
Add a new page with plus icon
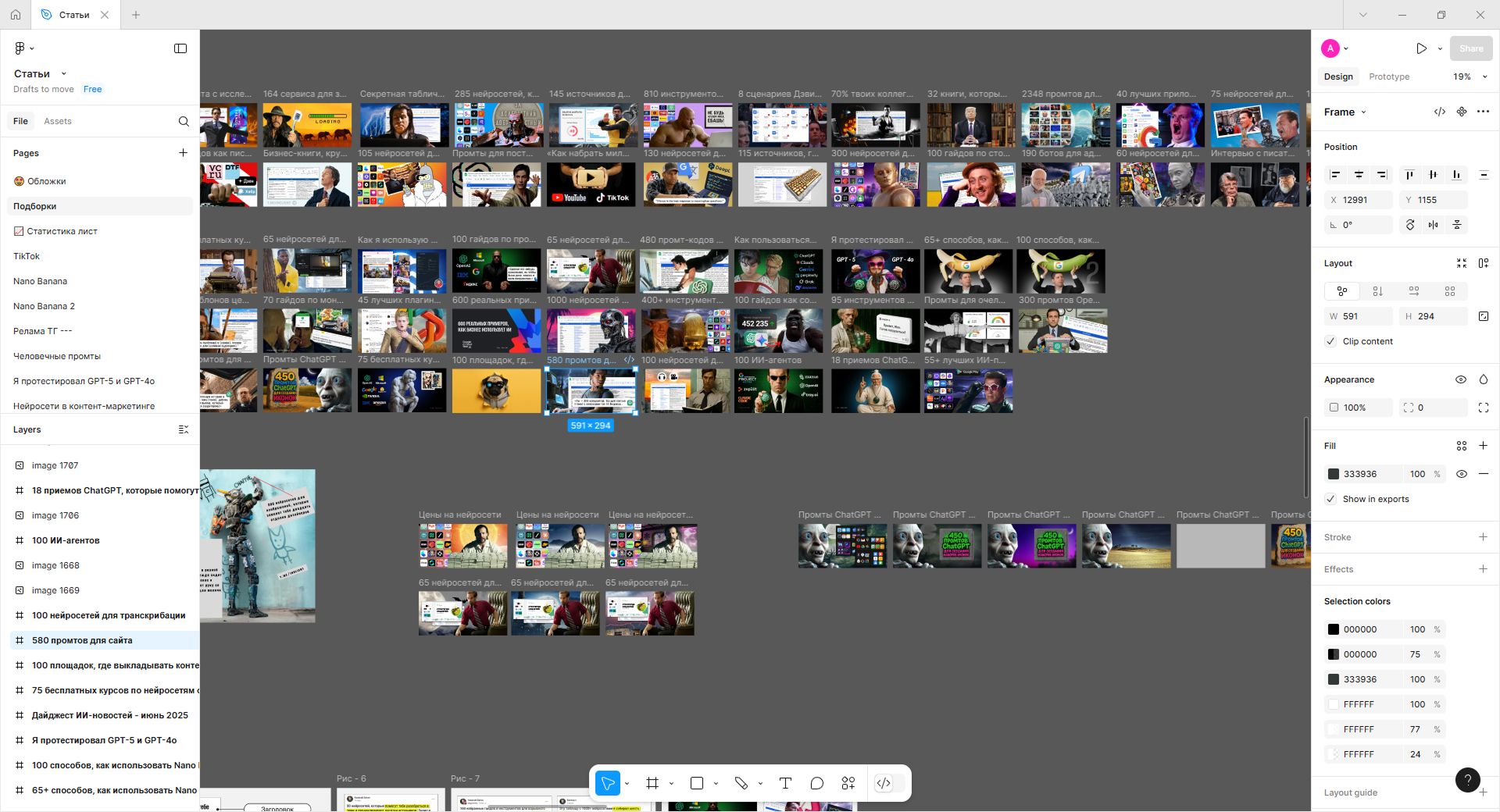pos(183,153)
